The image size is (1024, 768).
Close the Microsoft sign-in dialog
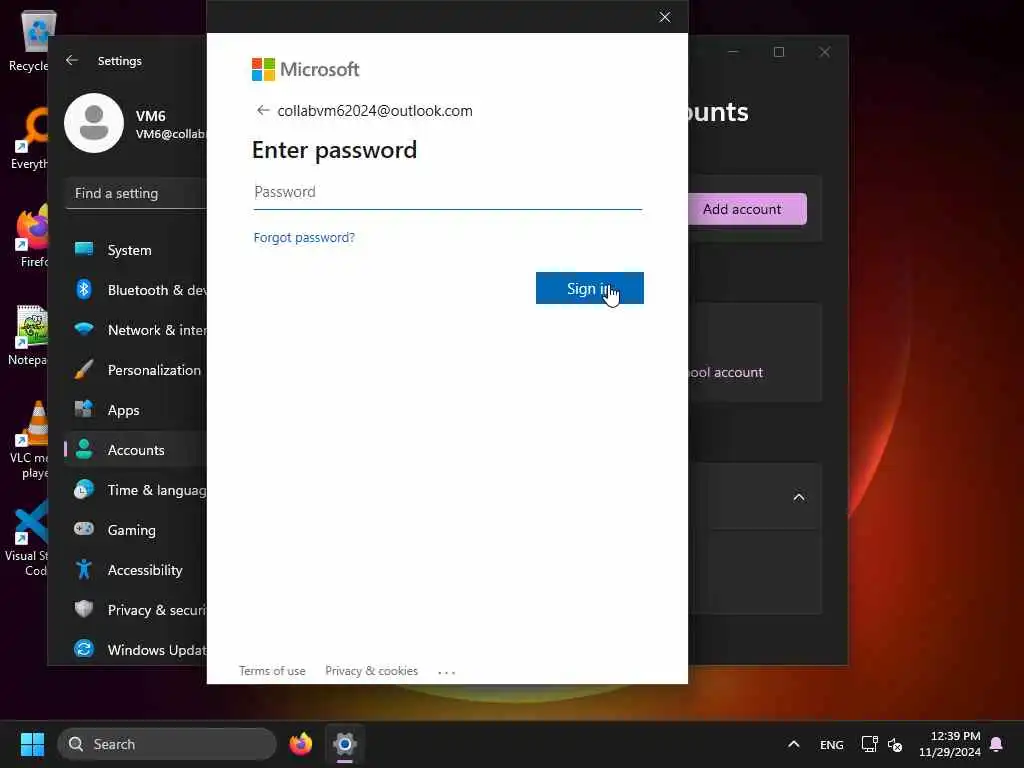pyautogui.click(x=664, y=17)
